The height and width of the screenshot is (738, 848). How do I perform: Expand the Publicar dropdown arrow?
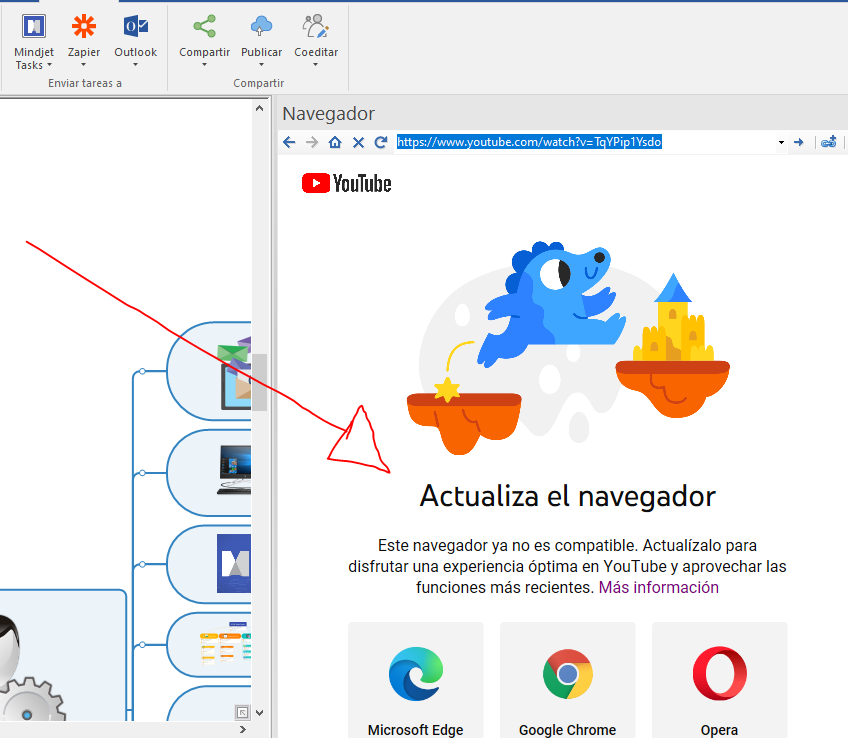click(261, 66)
